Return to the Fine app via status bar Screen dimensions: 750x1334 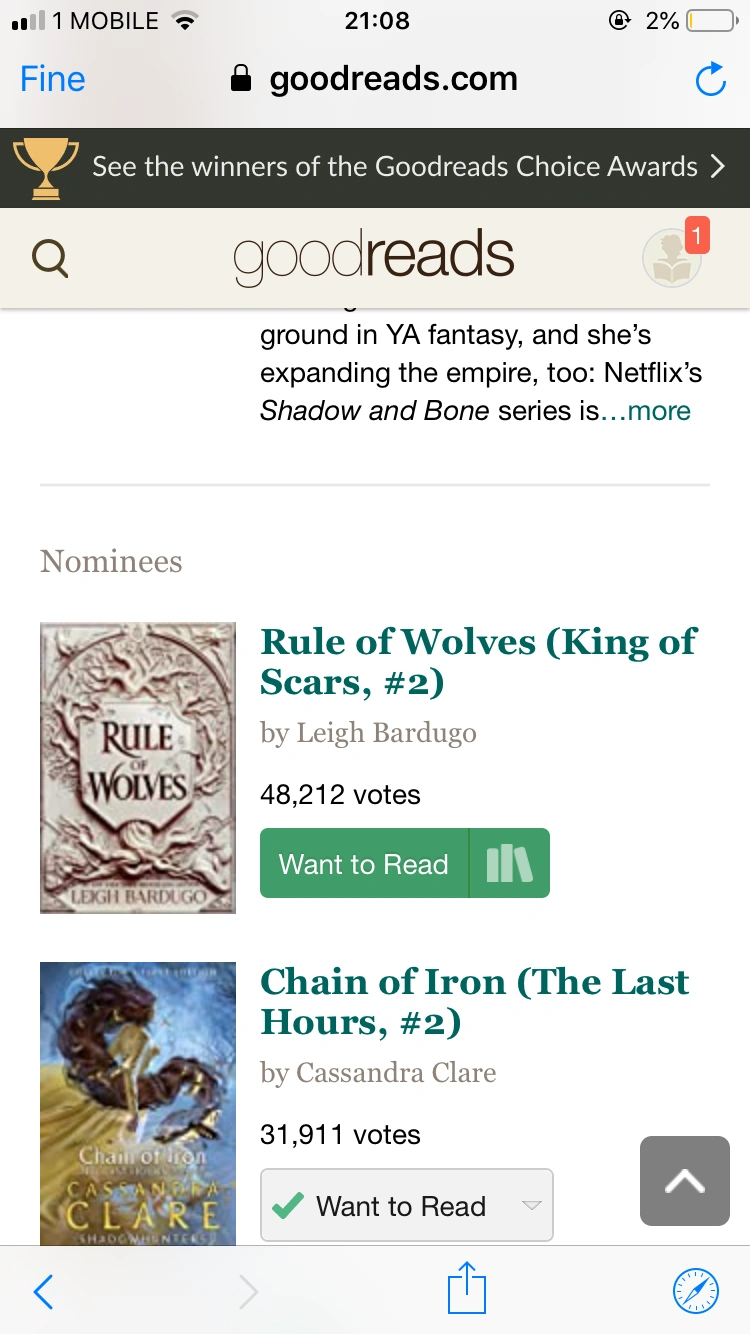(51, 78)
